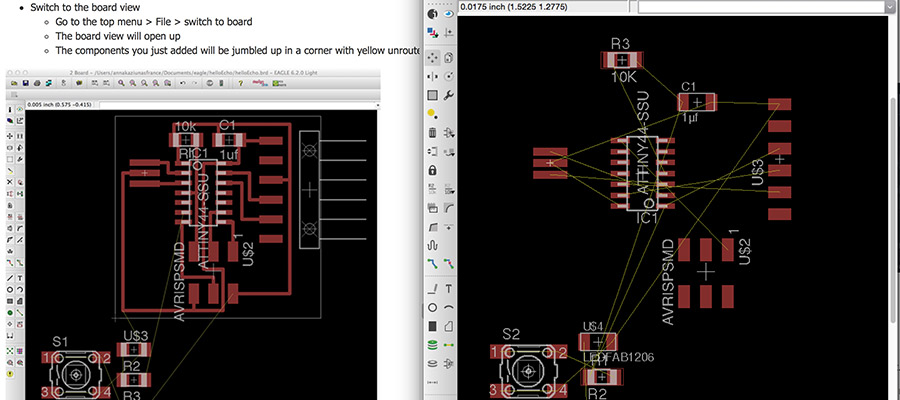The width and height of the screenshot is (900, 400).
Task: Select Meander tool in right EAGLE window
Action: click(x=433, y=245)
